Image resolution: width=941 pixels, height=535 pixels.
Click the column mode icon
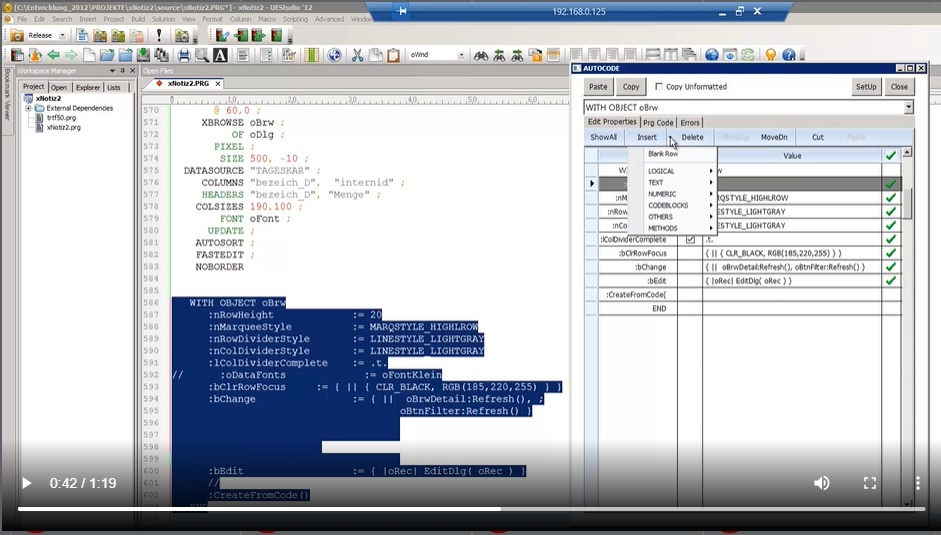pos(311,55)
